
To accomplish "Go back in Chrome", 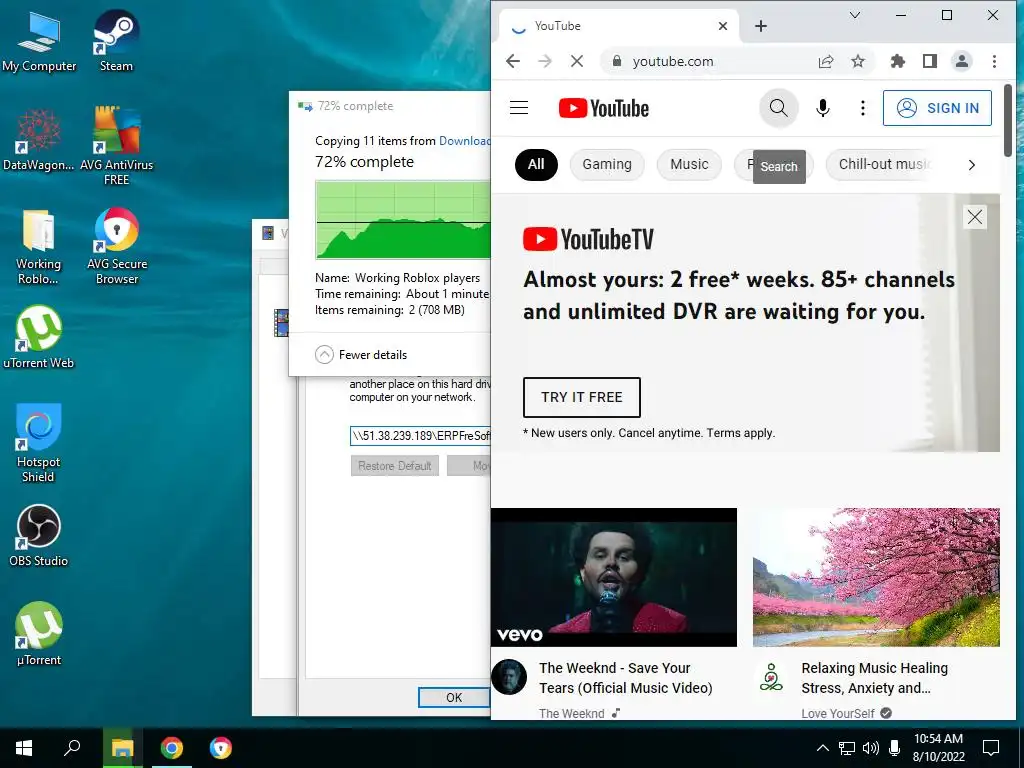I will 513,61.
